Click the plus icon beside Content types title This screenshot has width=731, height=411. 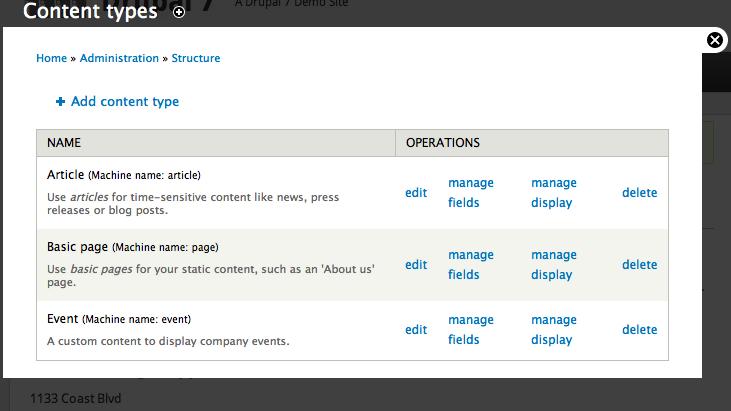pyautogui.click(x=179, y=12)
